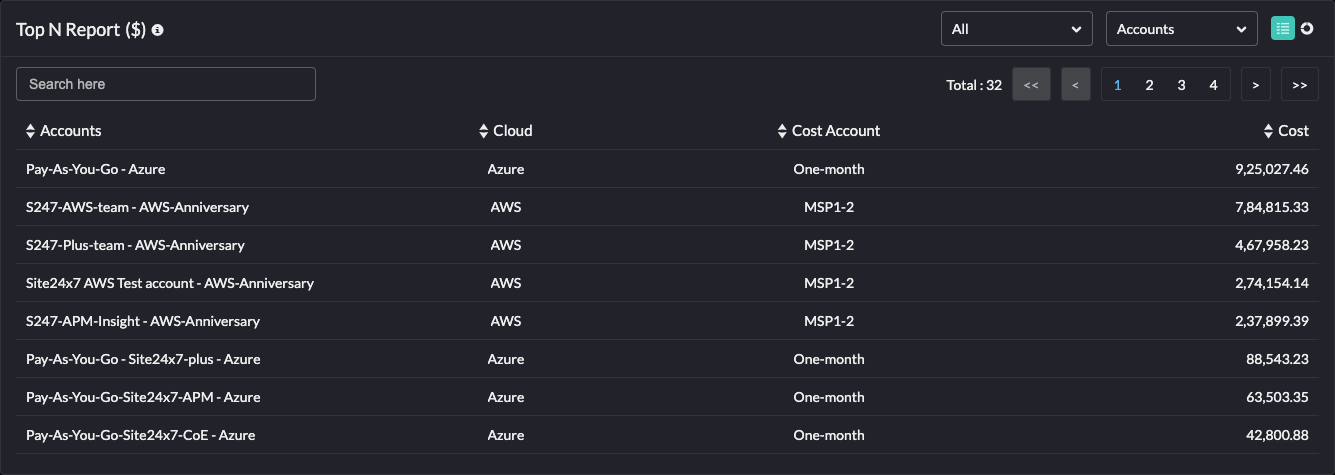Viewport: 1335px width, 475px height.
Task: Jump to last page button
Action: 1299,85
